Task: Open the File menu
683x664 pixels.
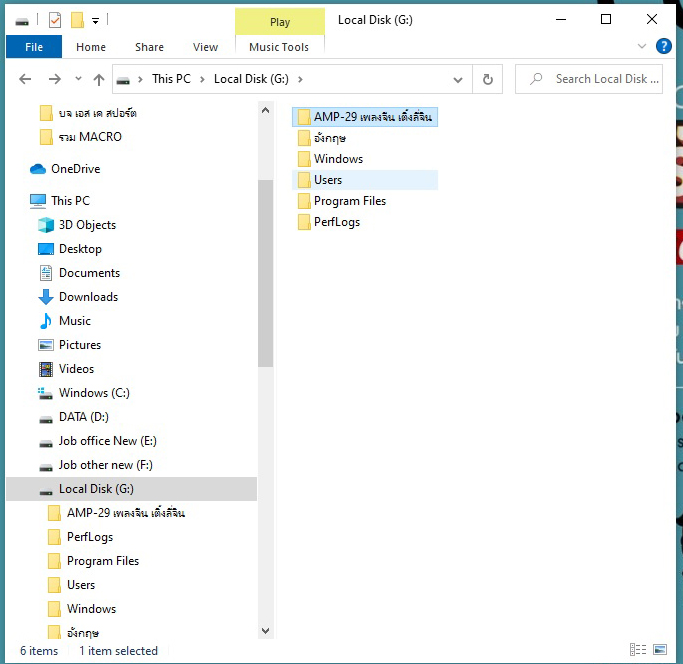Action: [33, 47]
